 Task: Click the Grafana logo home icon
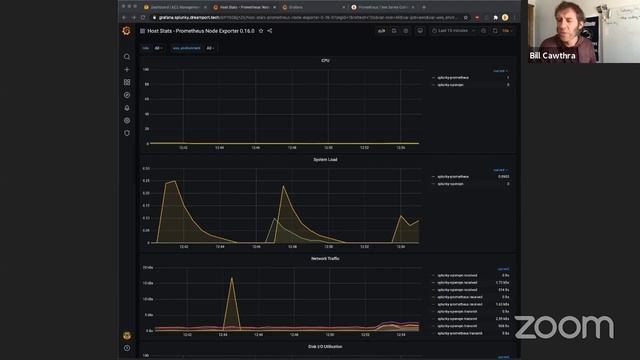[127, 31]
